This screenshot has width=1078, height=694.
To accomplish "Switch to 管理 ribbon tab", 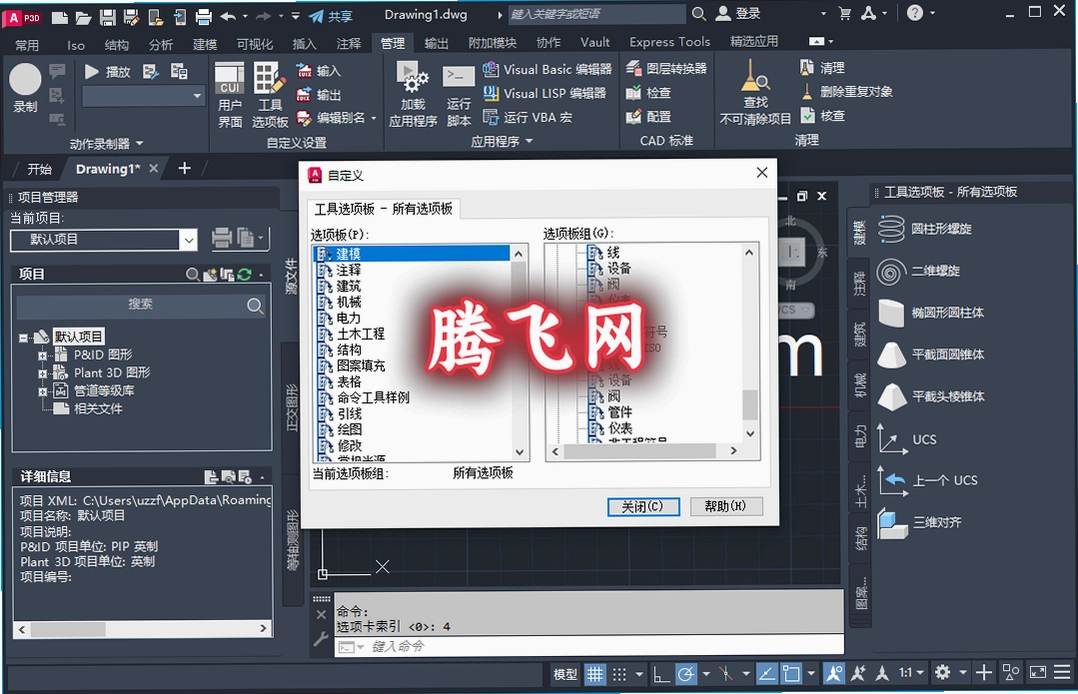I will coord(393,43).
